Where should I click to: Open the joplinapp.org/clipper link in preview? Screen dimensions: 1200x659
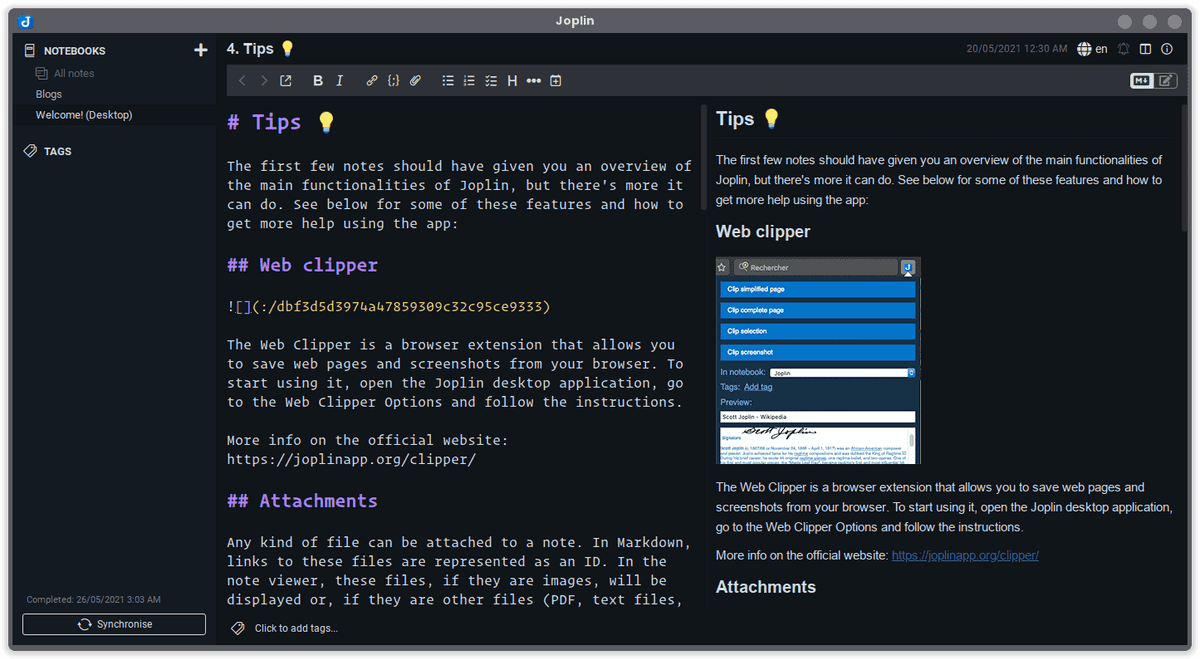click(965, 555)
